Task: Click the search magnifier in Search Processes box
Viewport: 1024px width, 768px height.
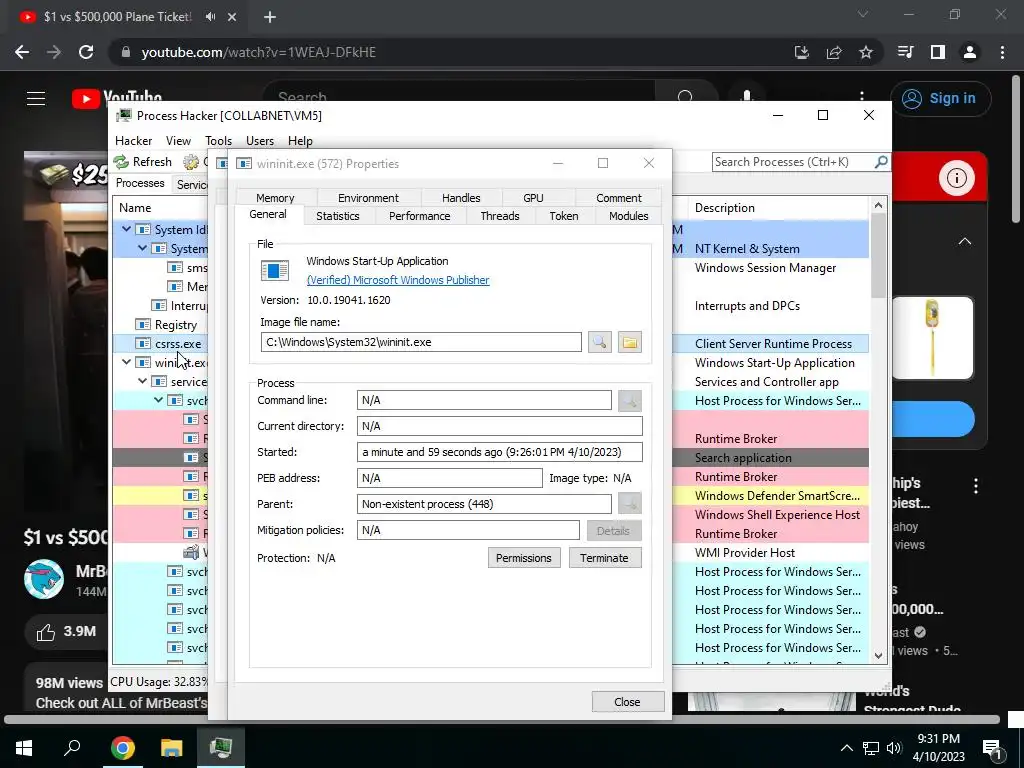Action: pos(880,161)
